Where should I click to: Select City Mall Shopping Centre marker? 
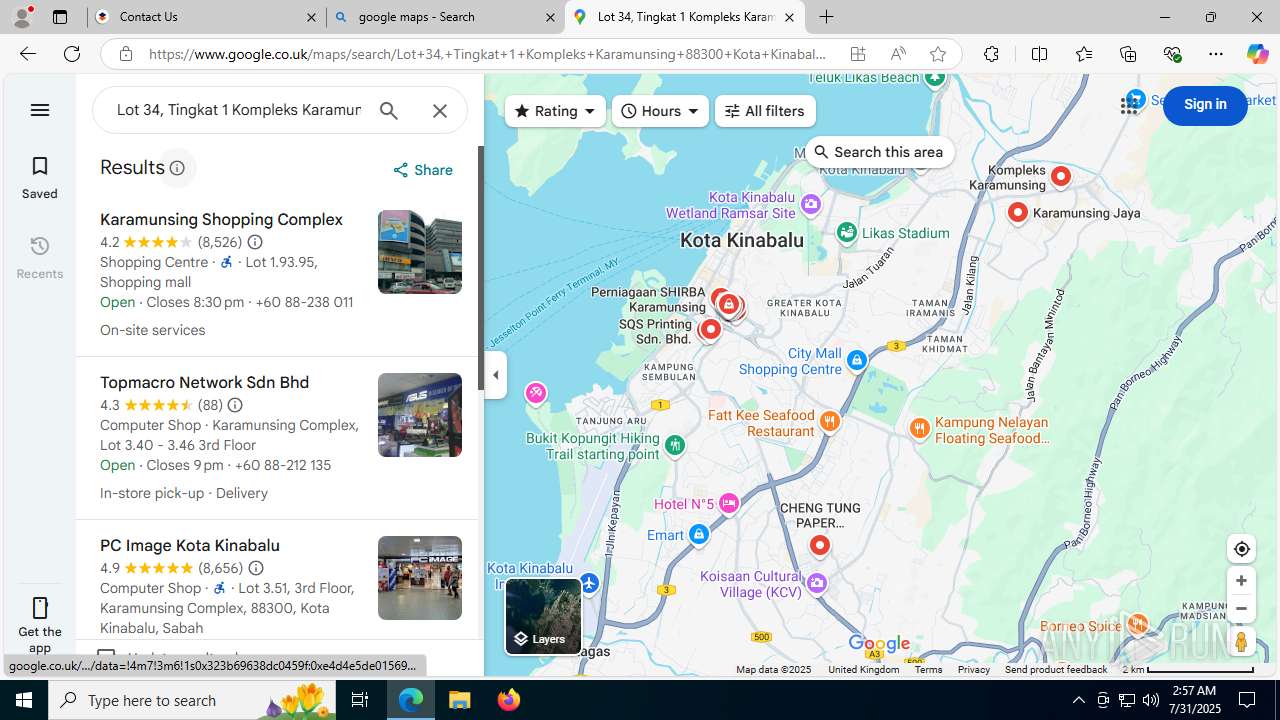pyautogui.click(x=856, y=360)
